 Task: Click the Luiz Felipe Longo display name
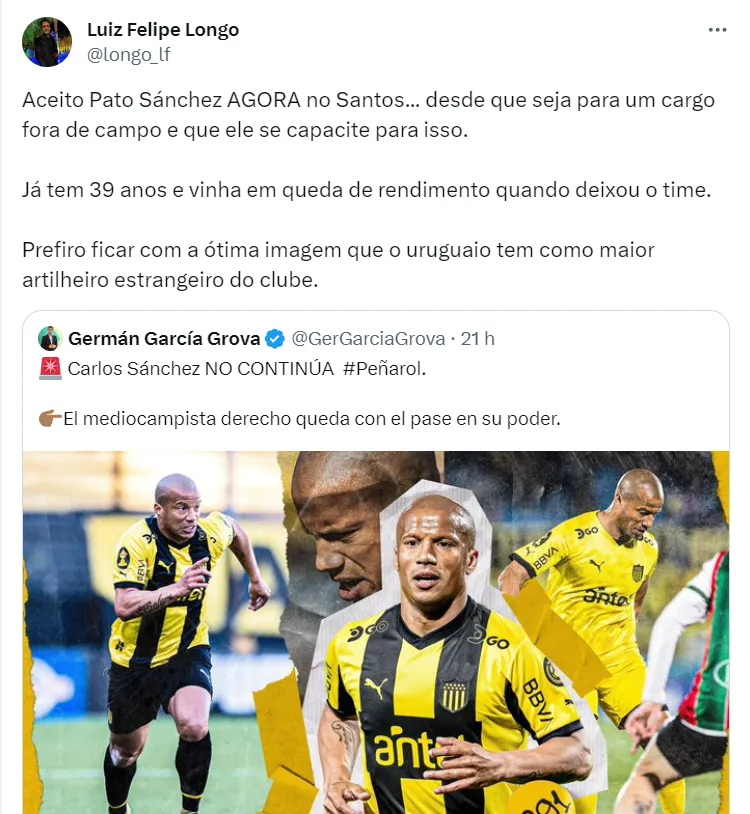(163, 30)
